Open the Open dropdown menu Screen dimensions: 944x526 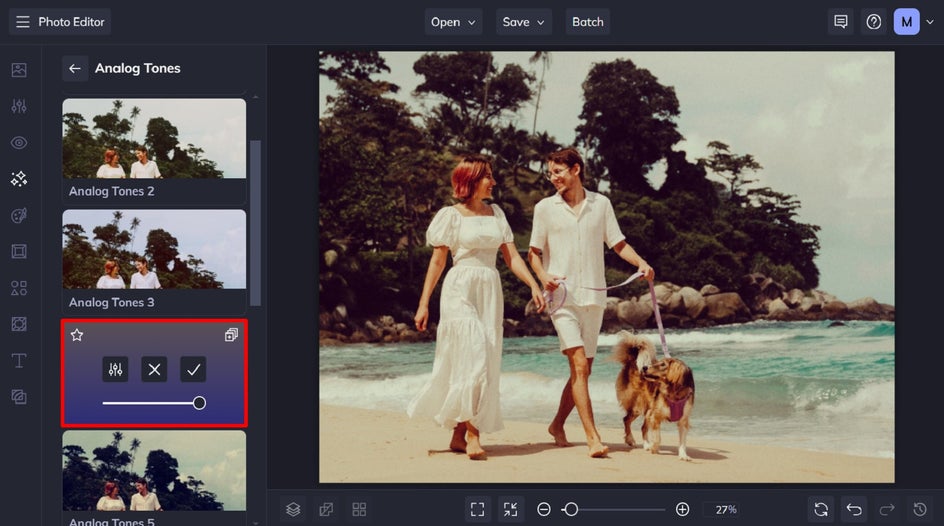453,22
